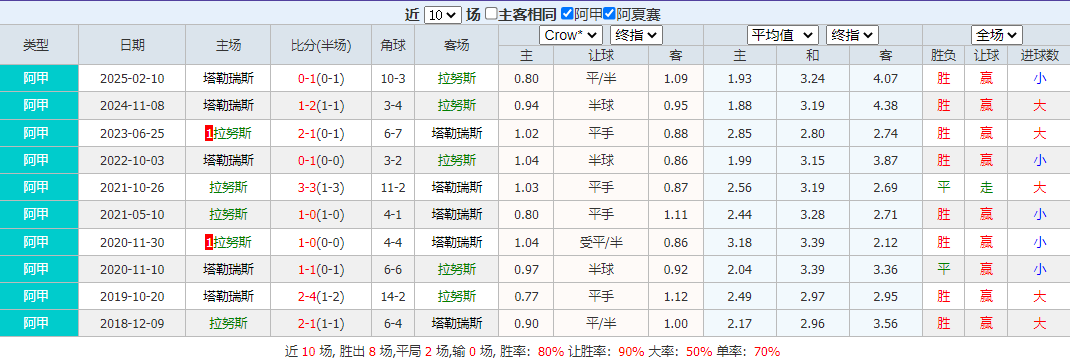Screen dimensions: 1070x363
Task: Click home odds value 3.18
Action: pyautogui.click(x=740, y=242)
